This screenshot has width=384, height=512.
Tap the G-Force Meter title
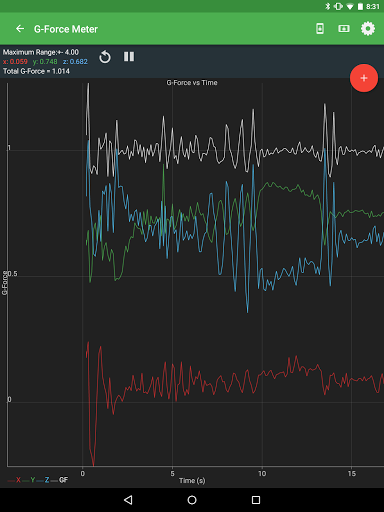(x=66, y=29)
